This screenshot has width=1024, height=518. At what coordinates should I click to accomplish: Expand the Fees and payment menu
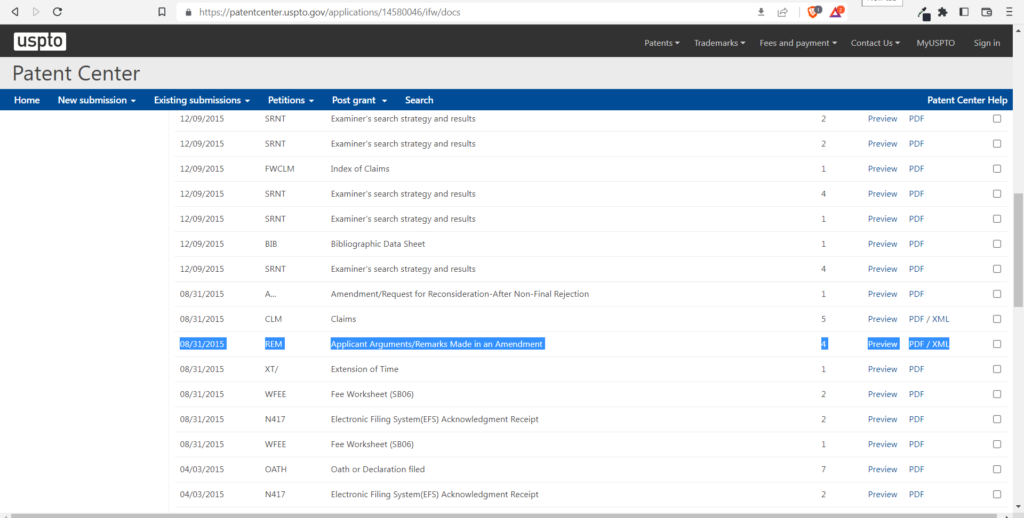tap(799, 43)
